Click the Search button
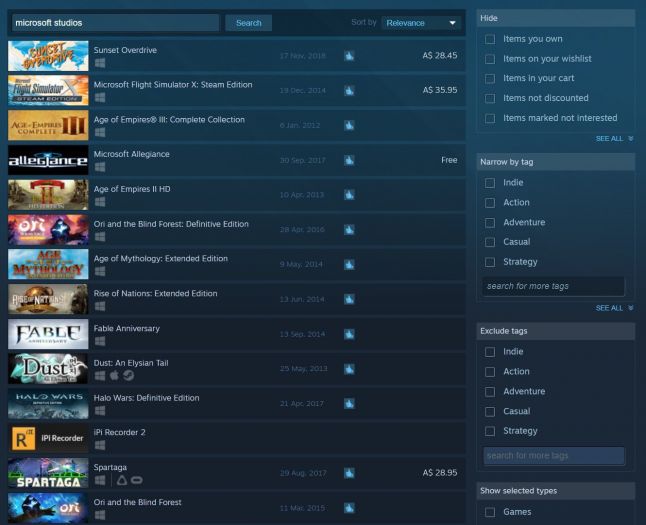This screenshot has height=525, width=646. [249, 23]
